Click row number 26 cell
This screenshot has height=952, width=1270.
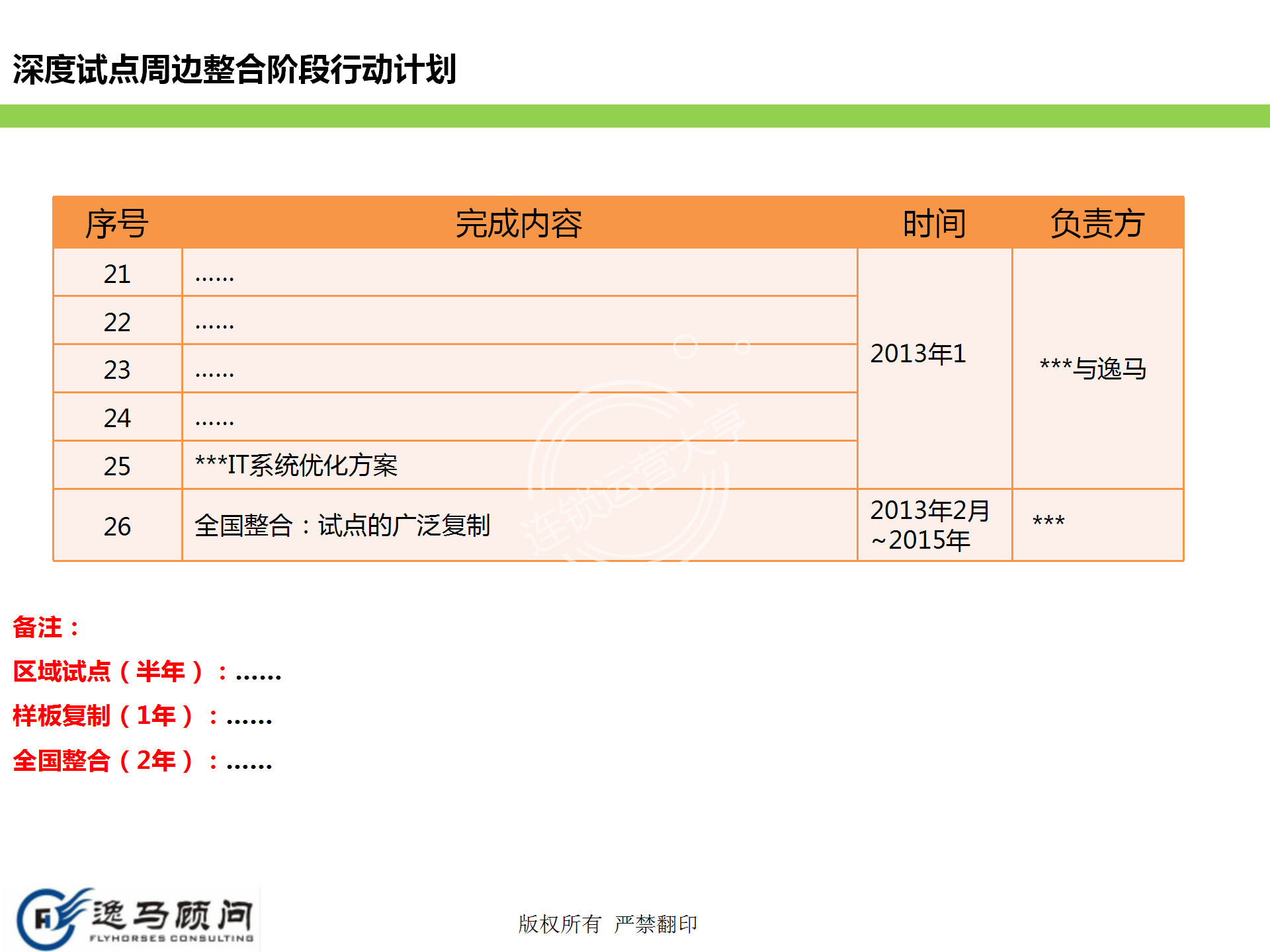(117, 526)
